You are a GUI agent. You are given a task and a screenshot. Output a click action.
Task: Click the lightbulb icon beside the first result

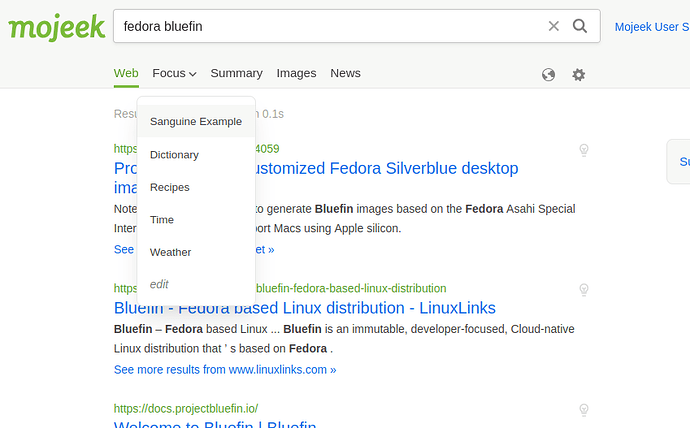[584, 150]
